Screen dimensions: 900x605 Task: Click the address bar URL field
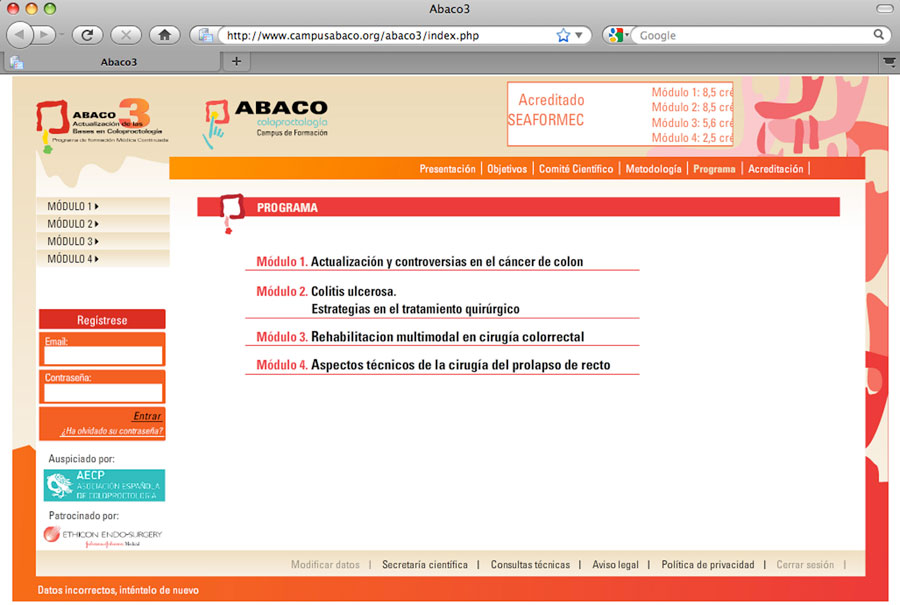pos(389,35)
